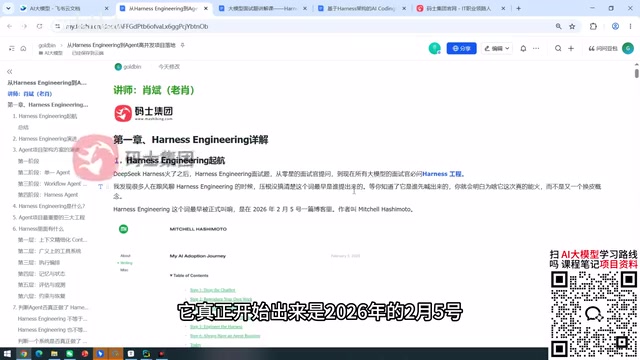Jump to outline item 第二层: 广义上的工具系统
Image resolution: width=640 pixels, height=360 pixels.
coord(49,251)
